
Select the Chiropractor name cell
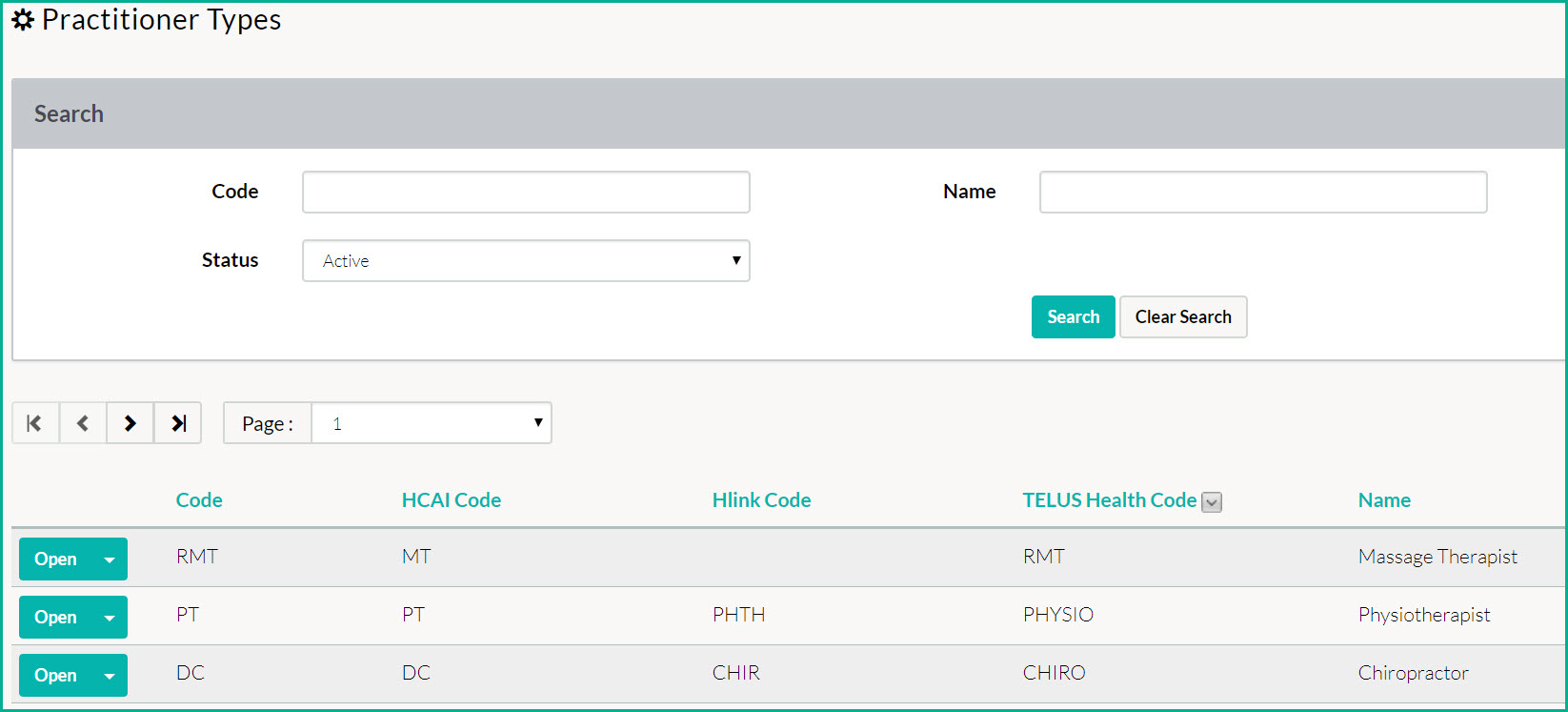point(1414,673)
